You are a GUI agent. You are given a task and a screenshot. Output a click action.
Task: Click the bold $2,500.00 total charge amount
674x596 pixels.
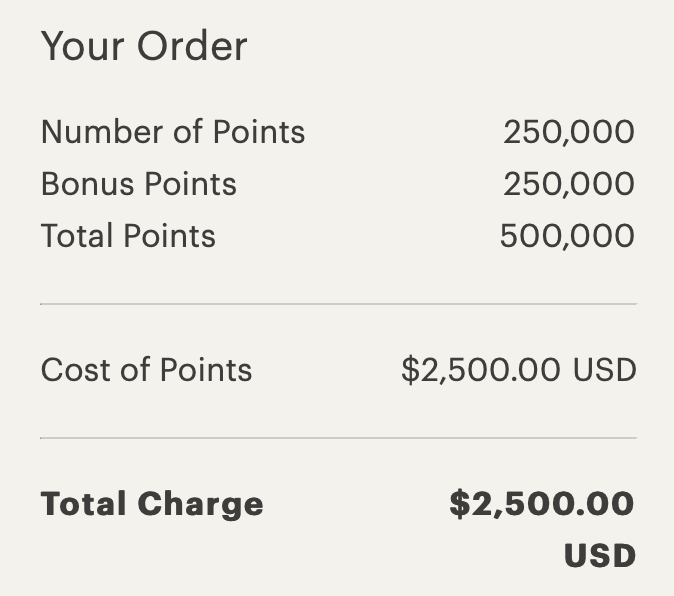(x=542, y=504)
